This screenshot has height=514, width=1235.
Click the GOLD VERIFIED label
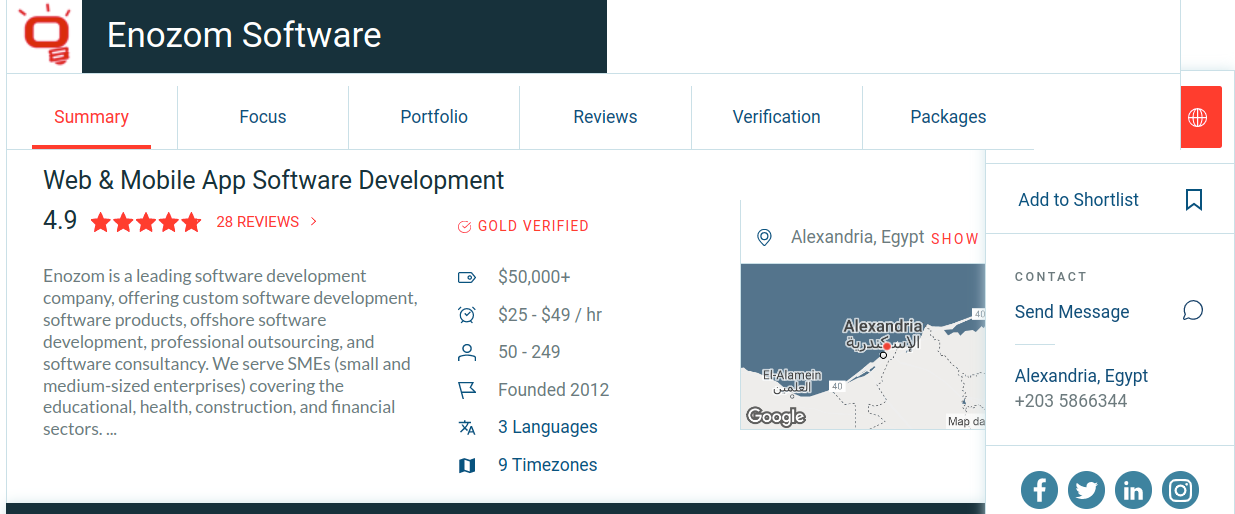(x=533, y=226)
